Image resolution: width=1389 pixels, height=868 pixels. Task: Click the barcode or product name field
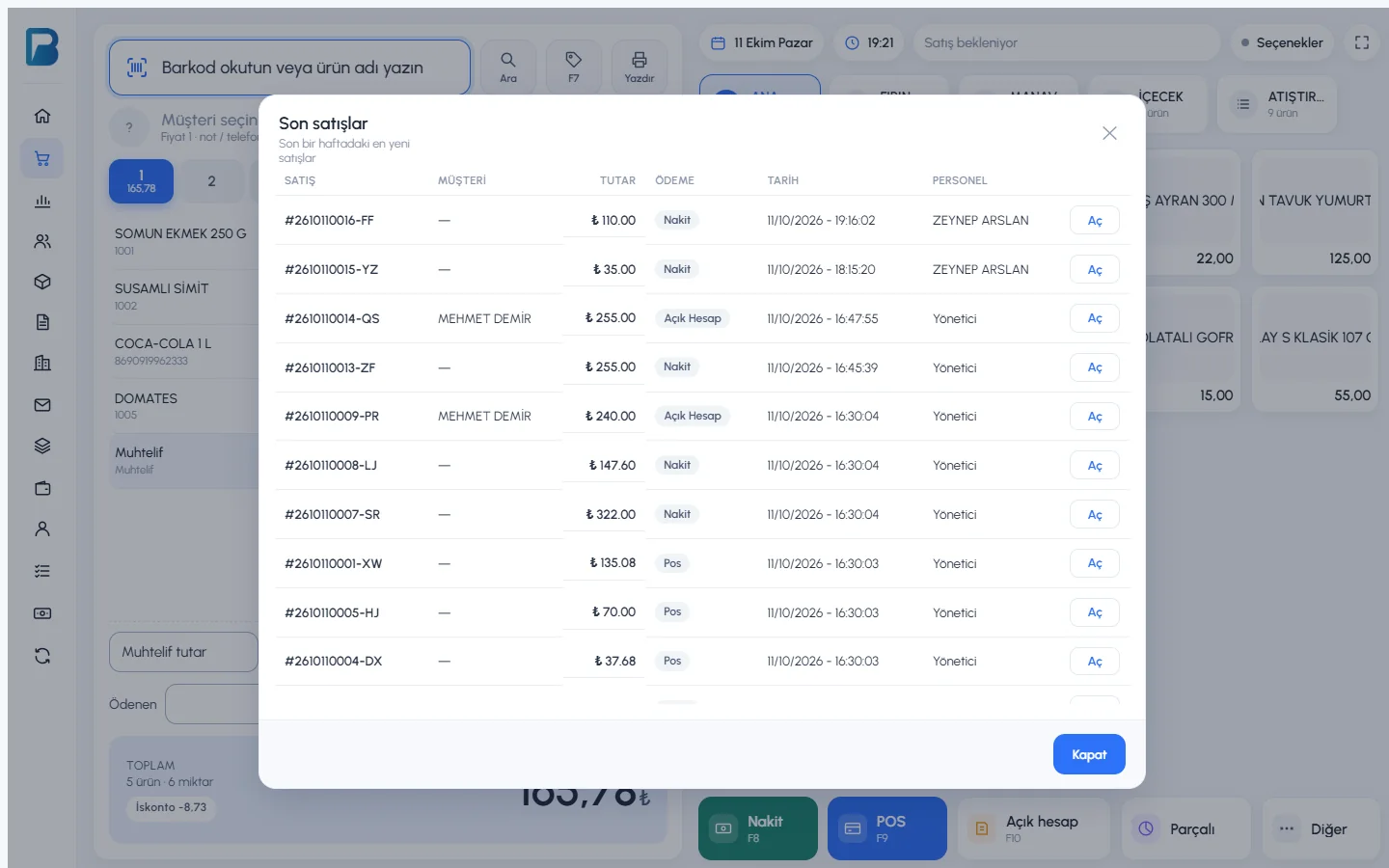[289, 68]
